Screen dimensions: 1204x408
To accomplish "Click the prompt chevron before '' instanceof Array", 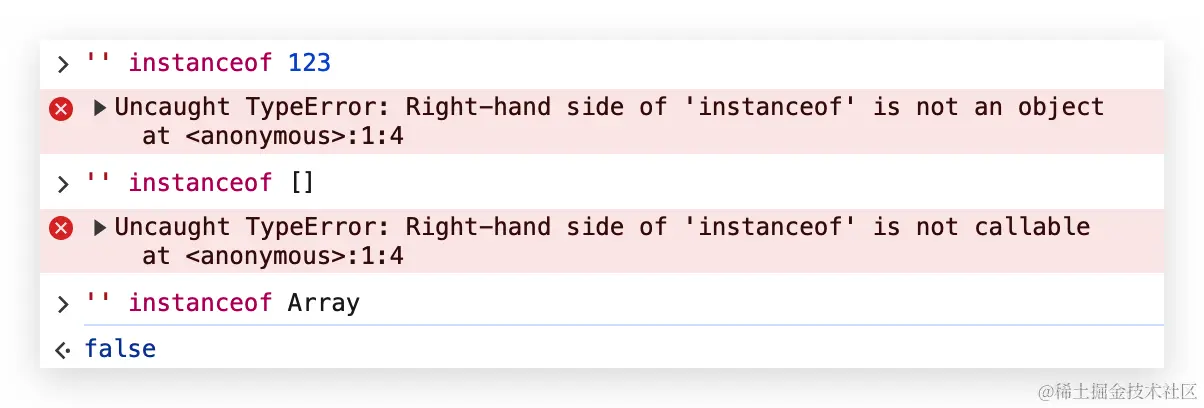I will pyautogui.click(x=62, y=304).
